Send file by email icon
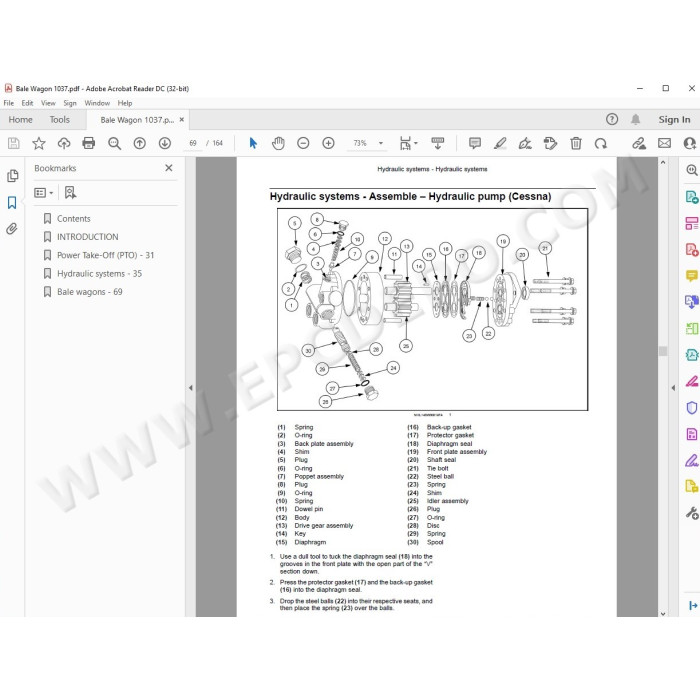This screenshot has height=700, width=700. 664,143
